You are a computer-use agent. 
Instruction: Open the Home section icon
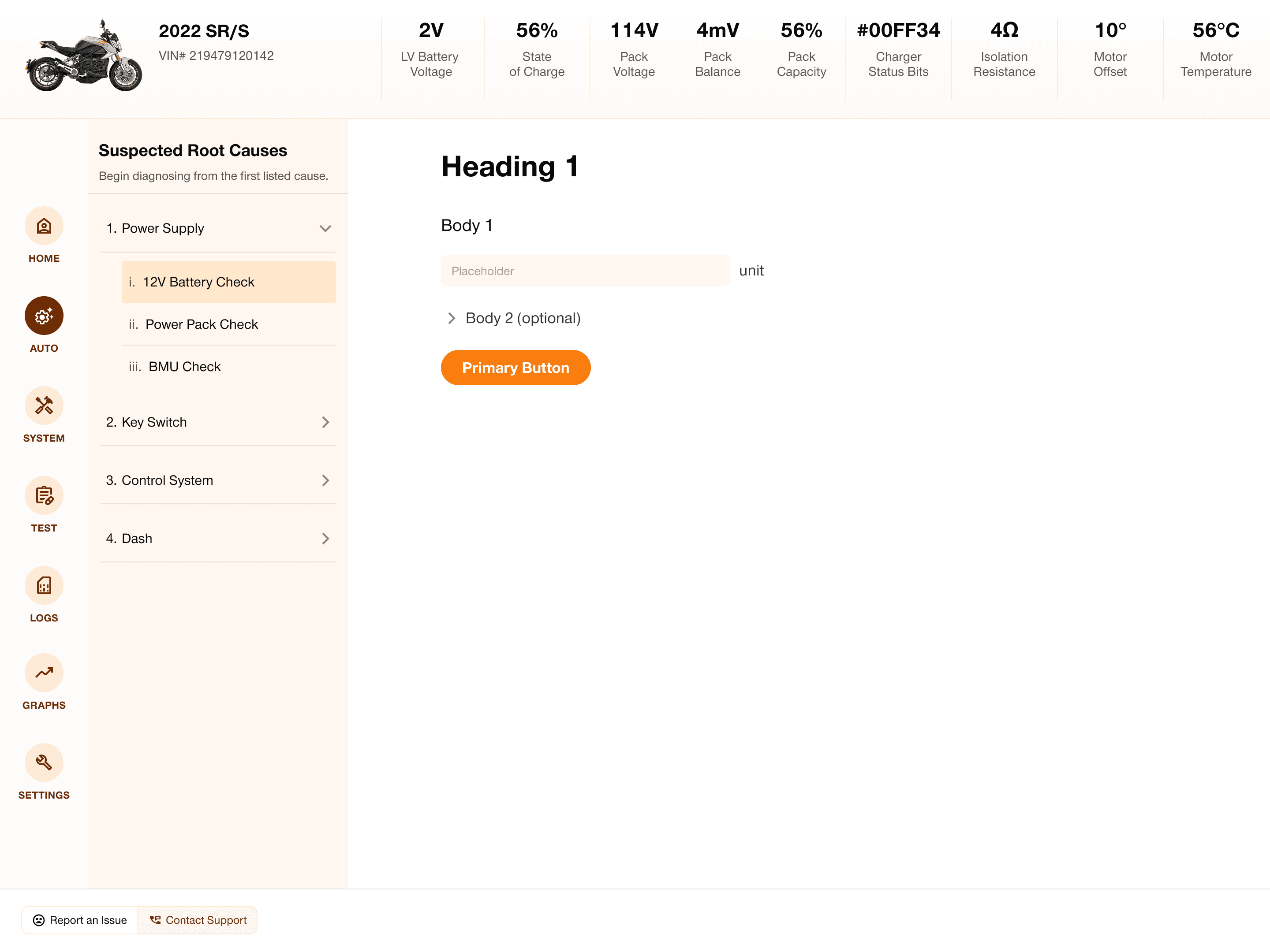[44, 226]
